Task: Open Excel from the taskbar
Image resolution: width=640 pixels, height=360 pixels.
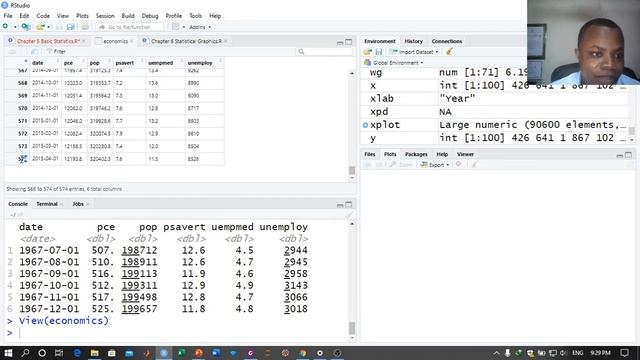Action: click(181, 353)
